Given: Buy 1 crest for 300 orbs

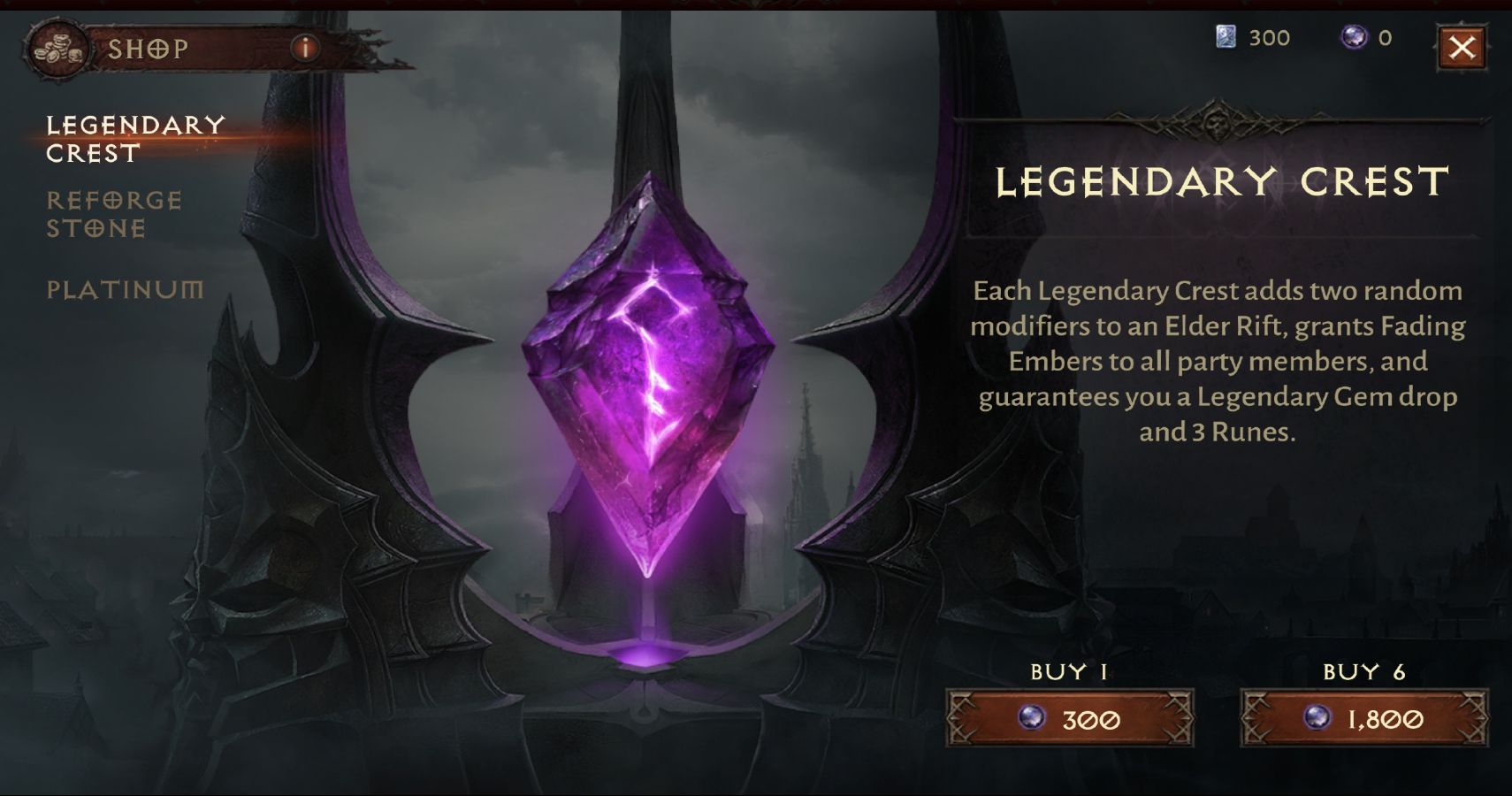Looking at the screenshot, I should point(1070,718).
